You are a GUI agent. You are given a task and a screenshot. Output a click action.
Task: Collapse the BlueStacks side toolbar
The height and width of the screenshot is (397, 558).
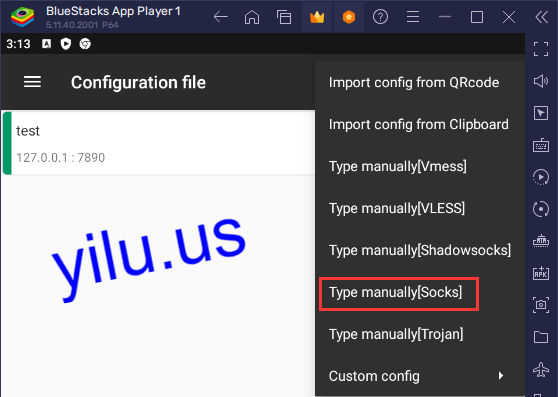542,17
